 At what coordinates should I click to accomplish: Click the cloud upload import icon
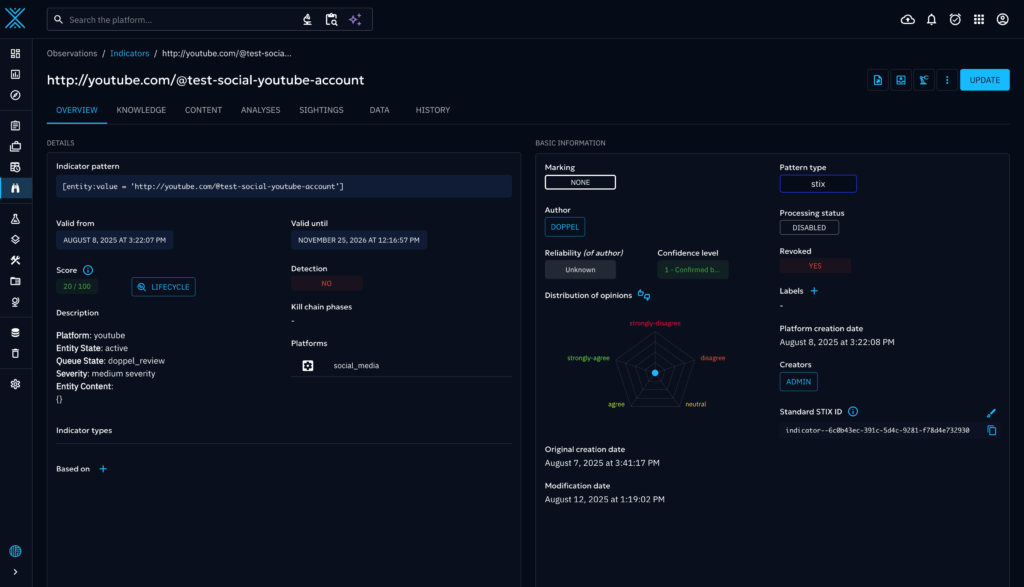coord(908,19)
